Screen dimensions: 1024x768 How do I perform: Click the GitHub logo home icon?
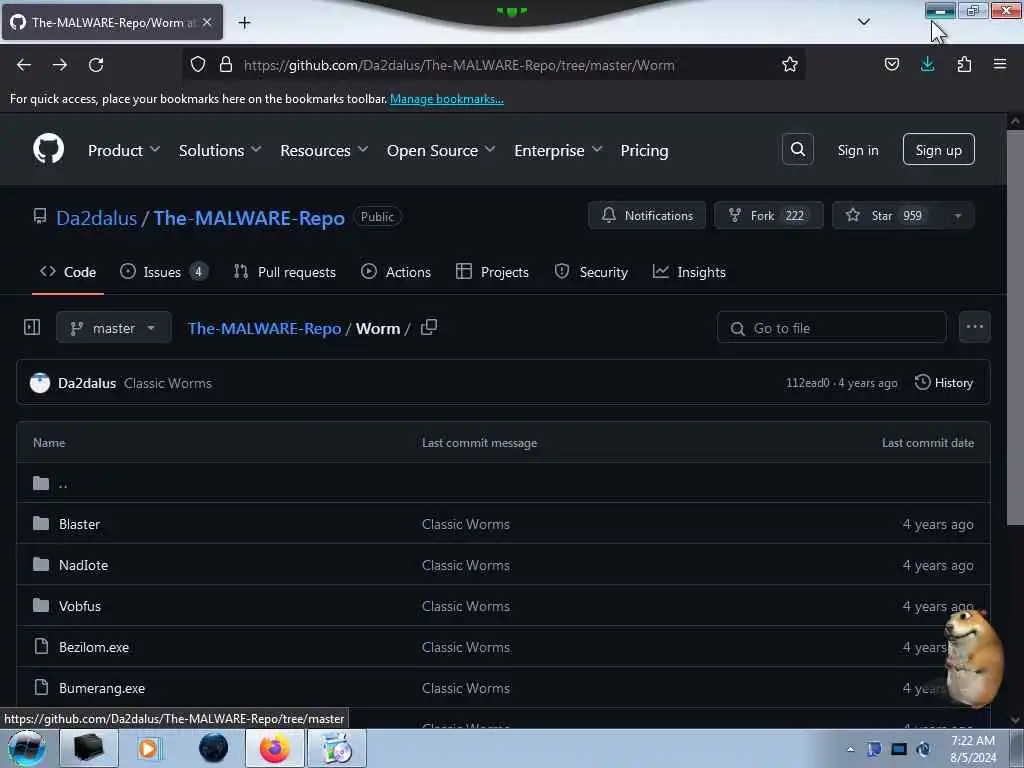(48, 150)
